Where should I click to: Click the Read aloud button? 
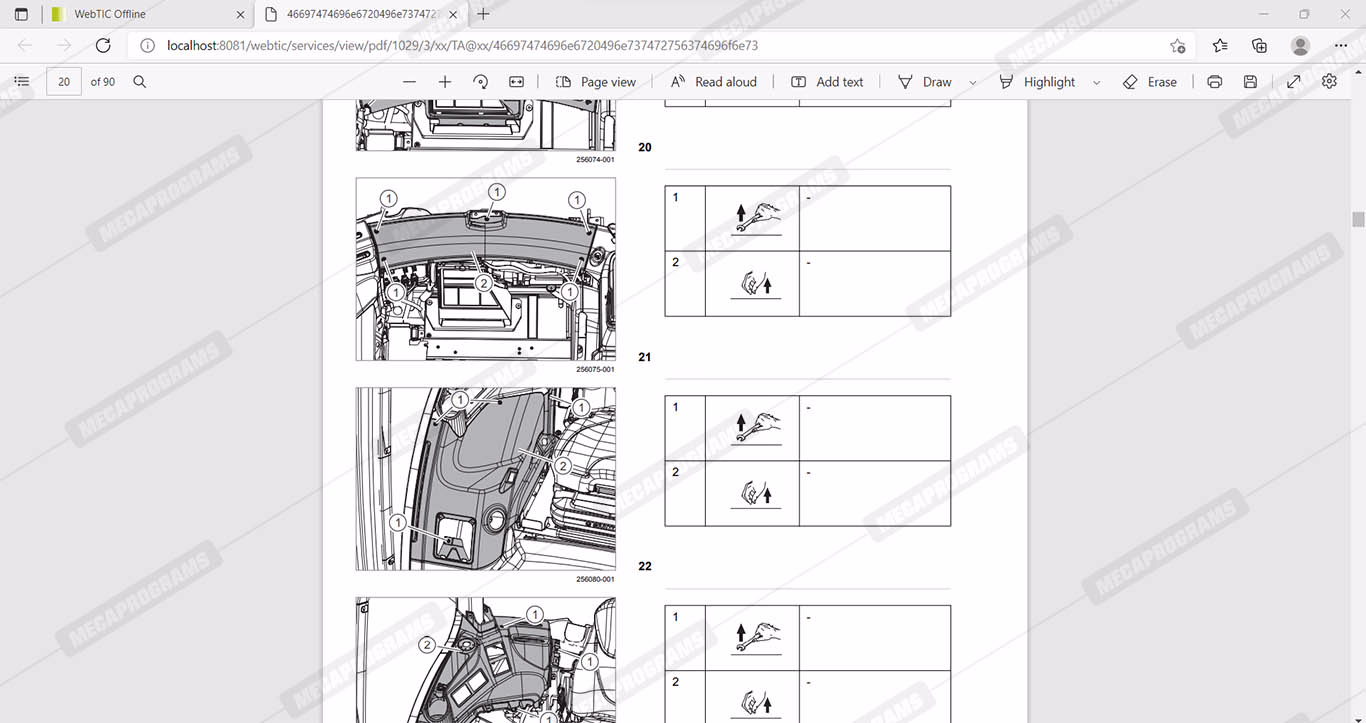713,82
